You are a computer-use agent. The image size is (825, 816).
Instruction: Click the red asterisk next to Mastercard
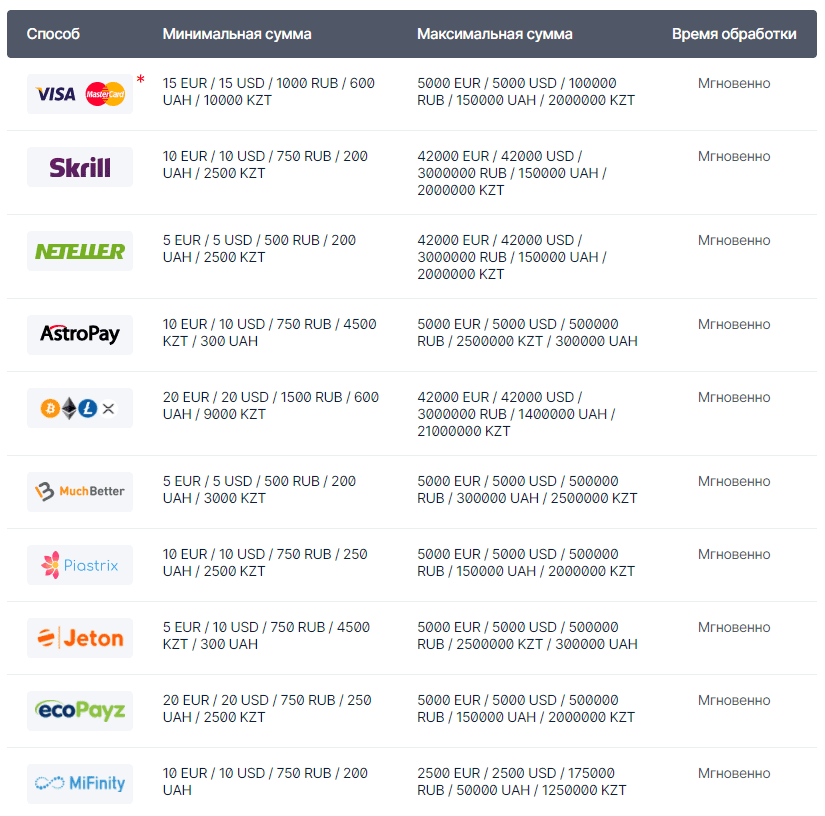141,79
